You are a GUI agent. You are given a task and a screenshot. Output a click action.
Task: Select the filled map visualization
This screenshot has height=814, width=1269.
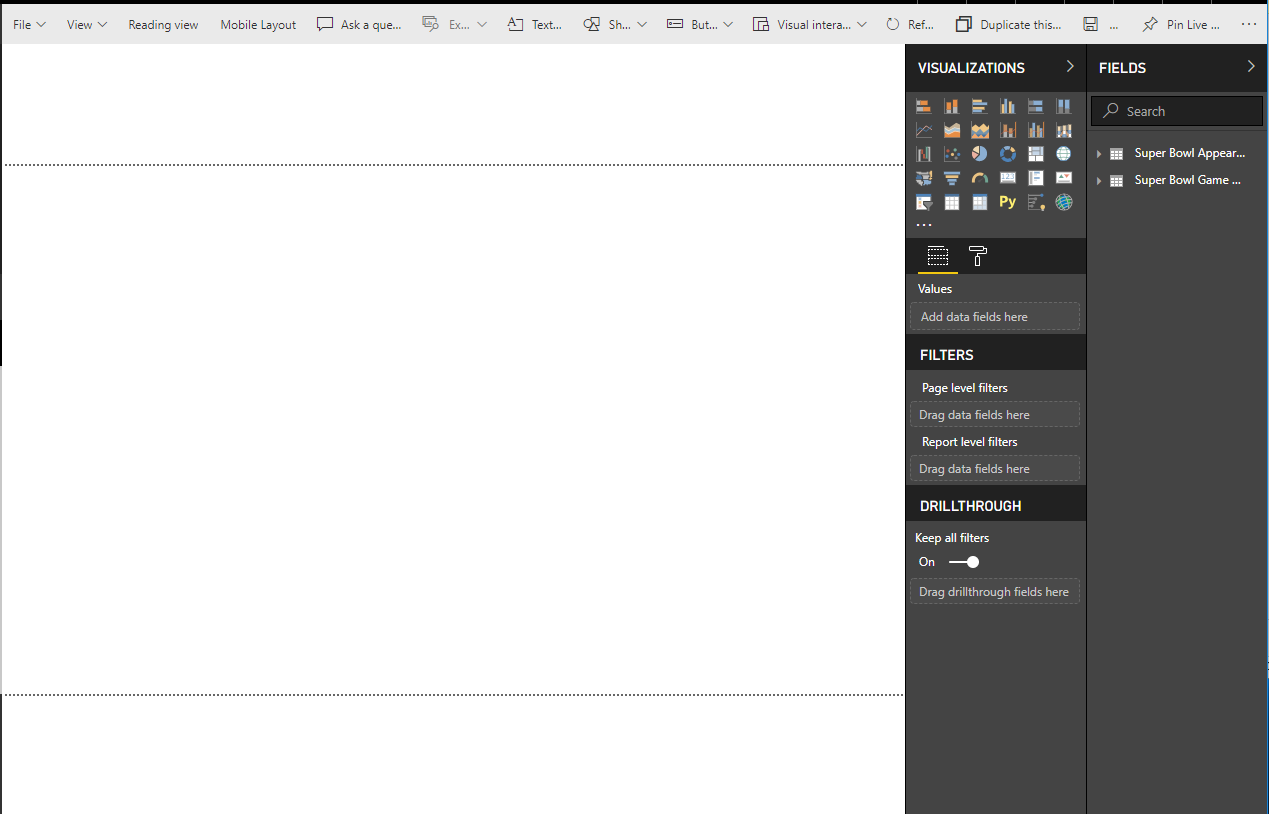[924, 178]
